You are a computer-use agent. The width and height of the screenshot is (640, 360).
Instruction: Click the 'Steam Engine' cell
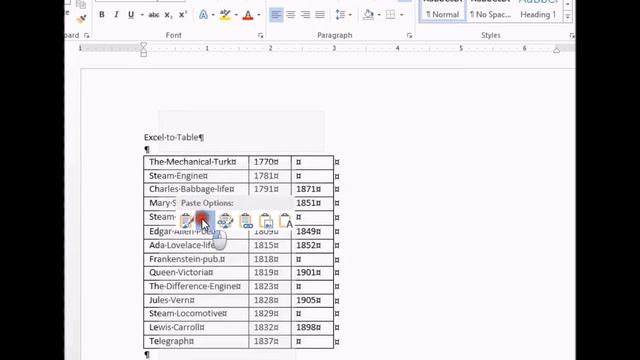pyautogui.click(x=196, y=176)
